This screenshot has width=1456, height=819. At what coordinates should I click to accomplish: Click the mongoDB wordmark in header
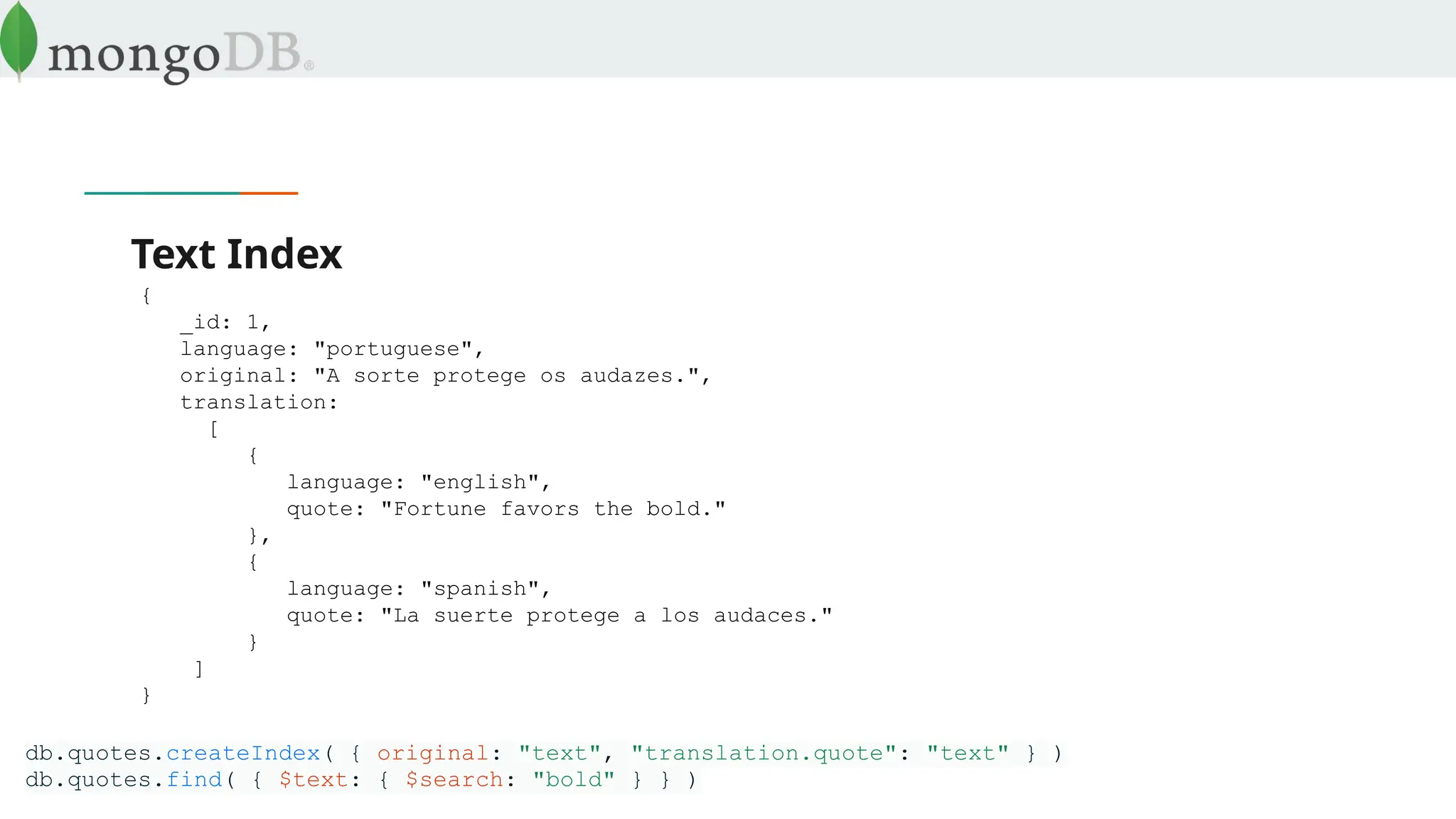pyautogui.click(x=175, y=56)
